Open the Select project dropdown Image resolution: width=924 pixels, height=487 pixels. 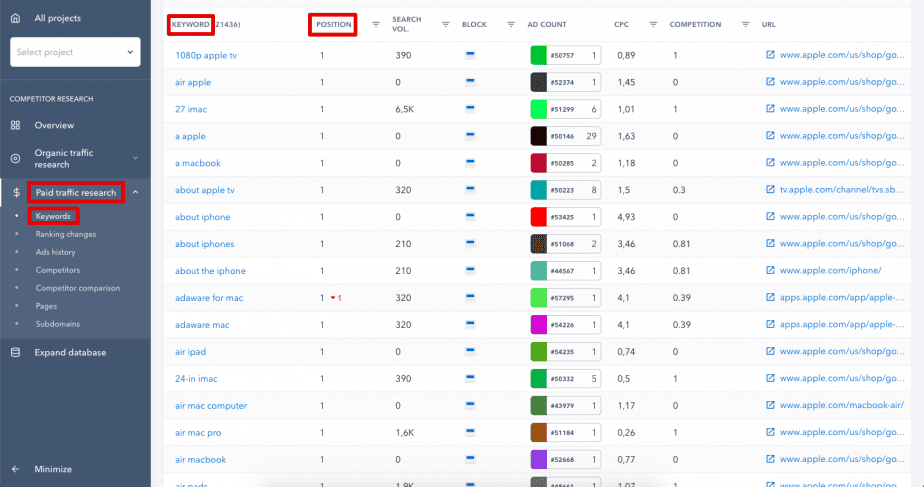tap(75, 52)
